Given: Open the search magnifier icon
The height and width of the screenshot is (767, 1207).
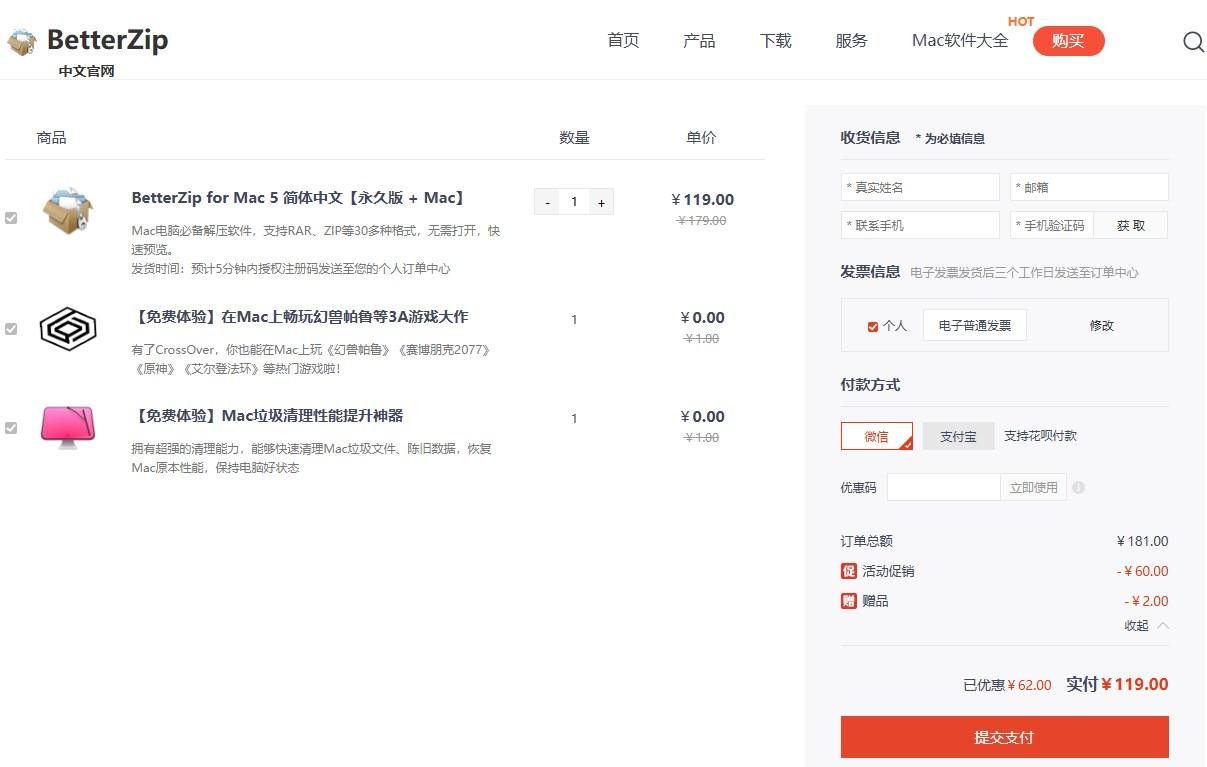Looking at the screenshot, I should 1193,42.
